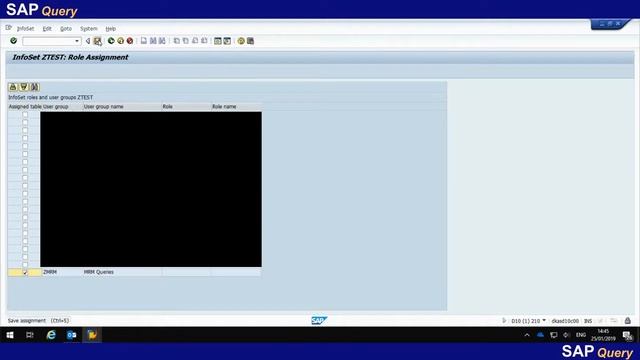
Task: Click the OneDrive cloud tray icon
Action: pos(540,335)
